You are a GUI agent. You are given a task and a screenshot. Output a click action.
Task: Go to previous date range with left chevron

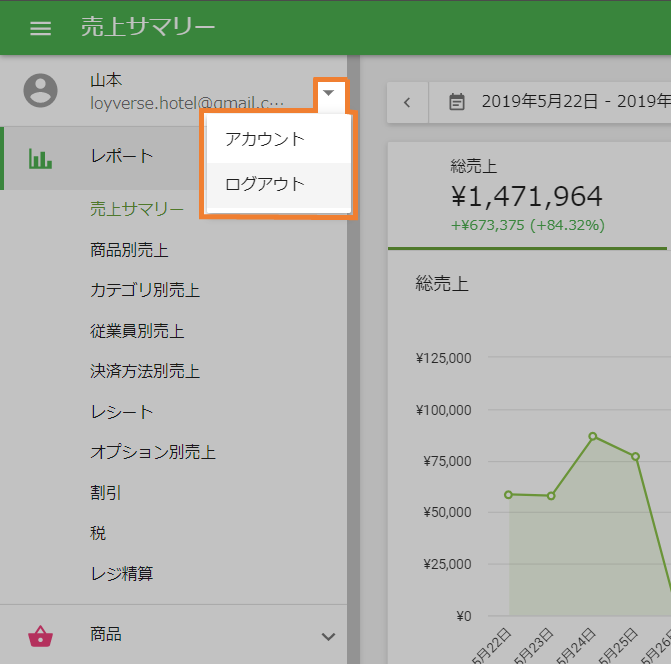[x=407, y=101]
